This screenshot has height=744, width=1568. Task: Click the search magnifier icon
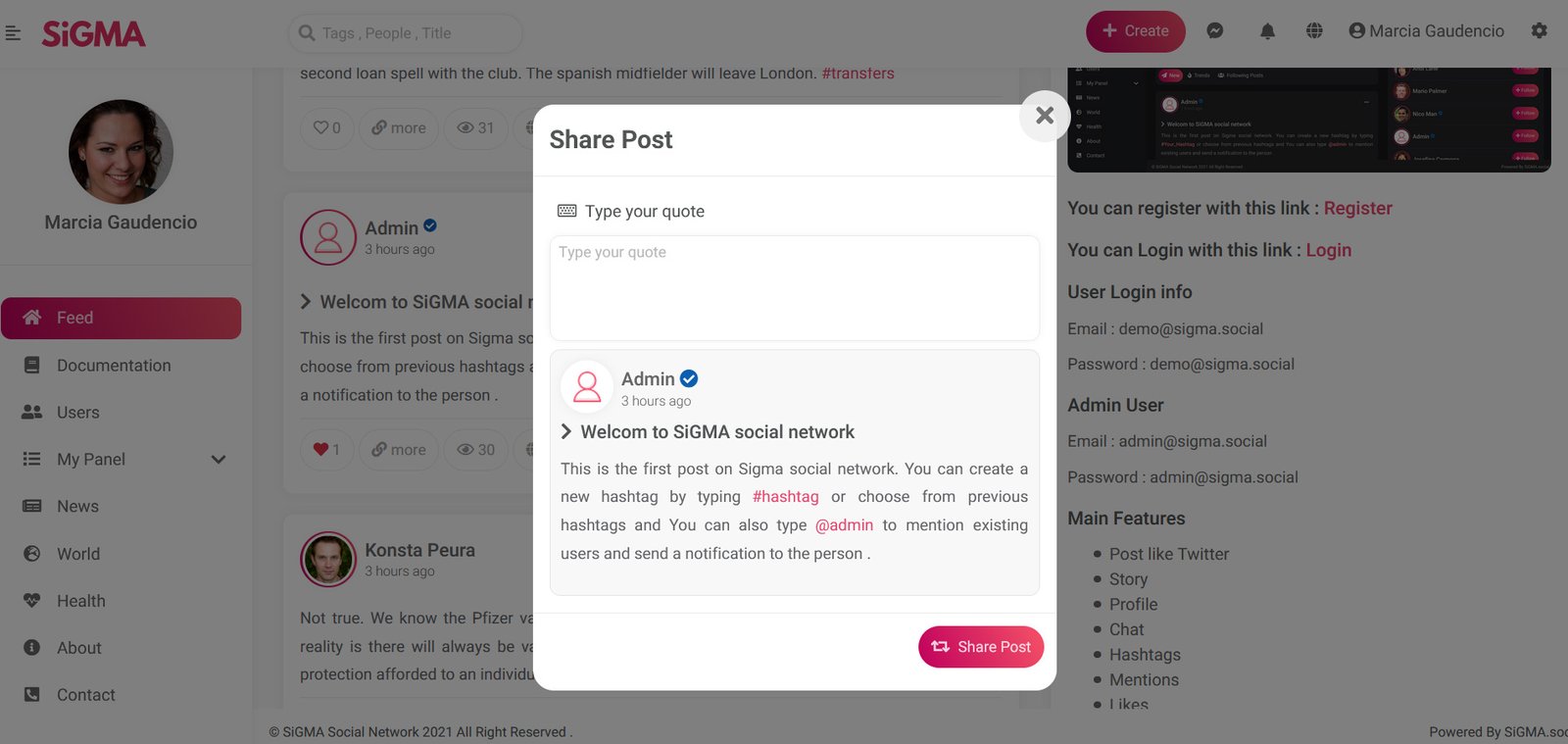pos(307,33)
